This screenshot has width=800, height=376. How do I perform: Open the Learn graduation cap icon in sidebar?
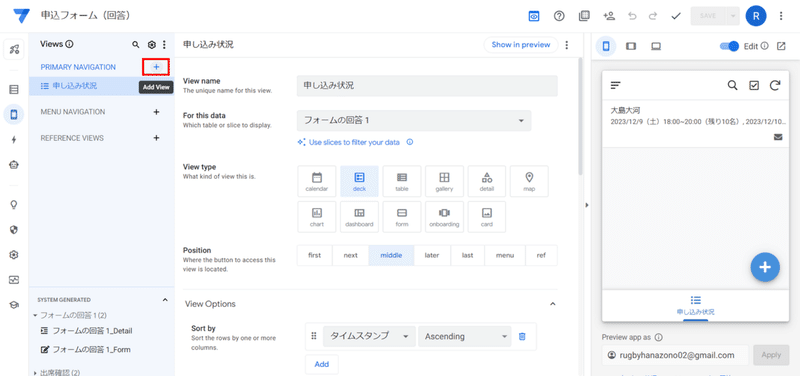14,305
